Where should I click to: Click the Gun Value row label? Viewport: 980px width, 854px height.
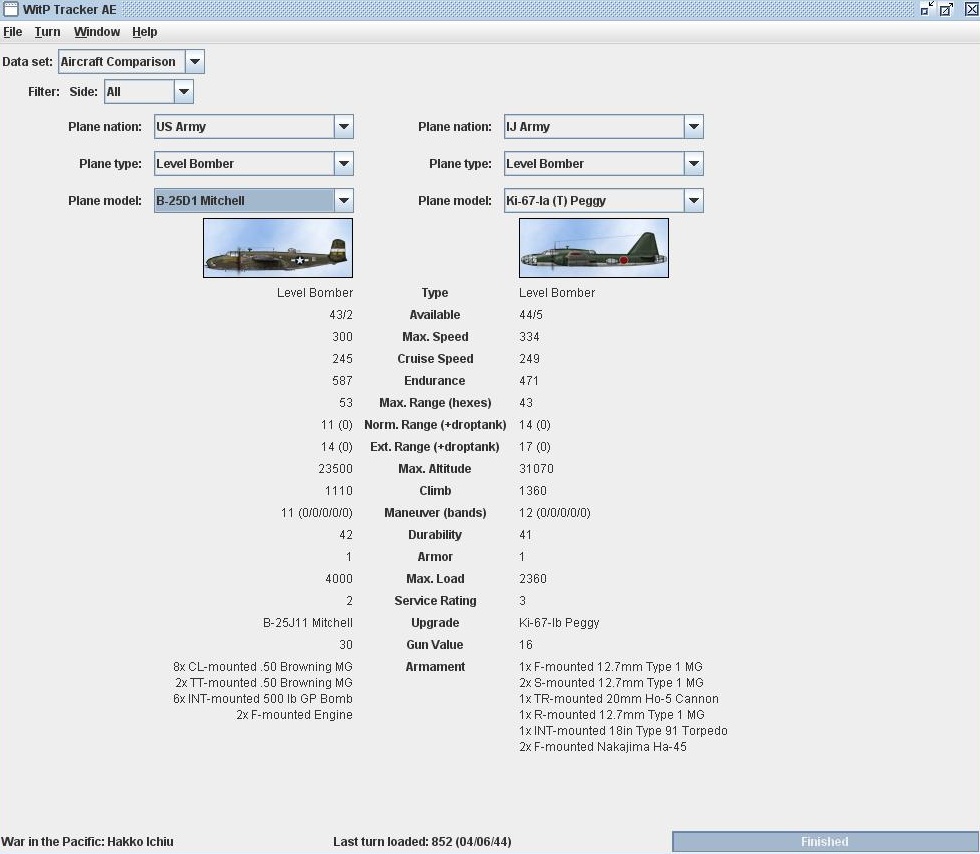tap(435, 645)
